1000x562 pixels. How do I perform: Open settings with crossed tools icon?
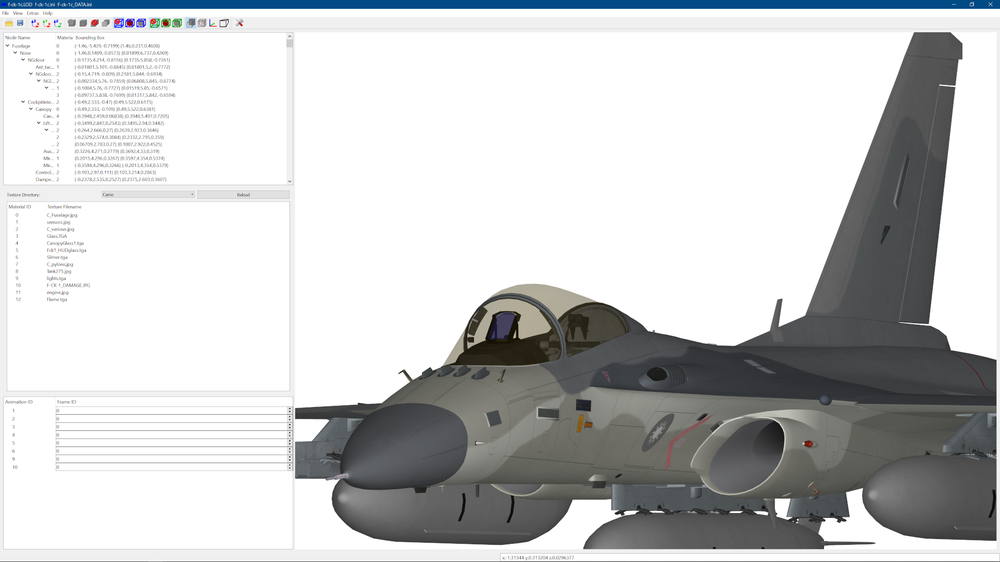point(239,23)
